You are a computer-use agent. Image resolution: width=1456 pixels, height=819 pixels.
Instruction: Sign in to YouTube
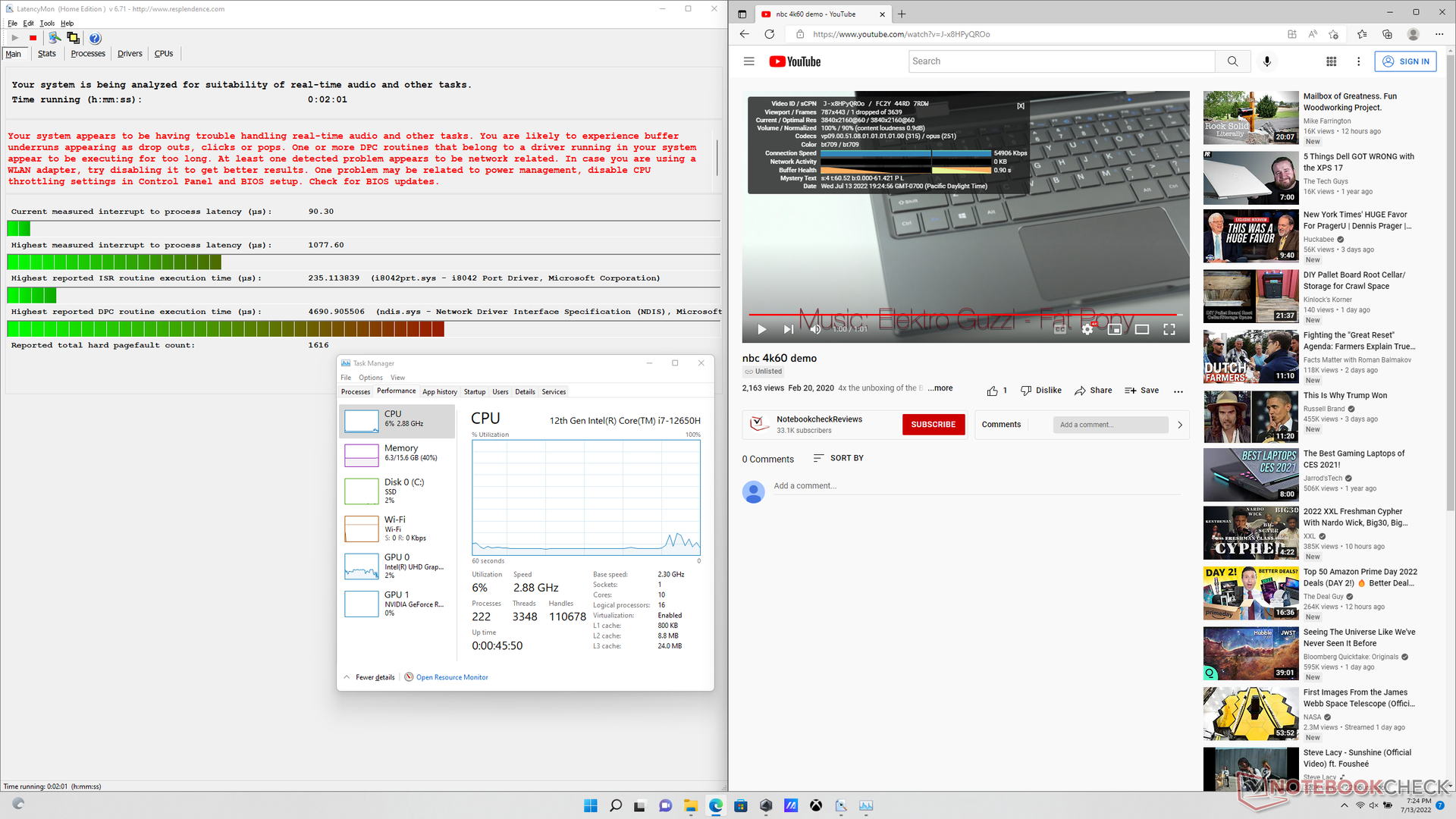(x=1405, y=61)
